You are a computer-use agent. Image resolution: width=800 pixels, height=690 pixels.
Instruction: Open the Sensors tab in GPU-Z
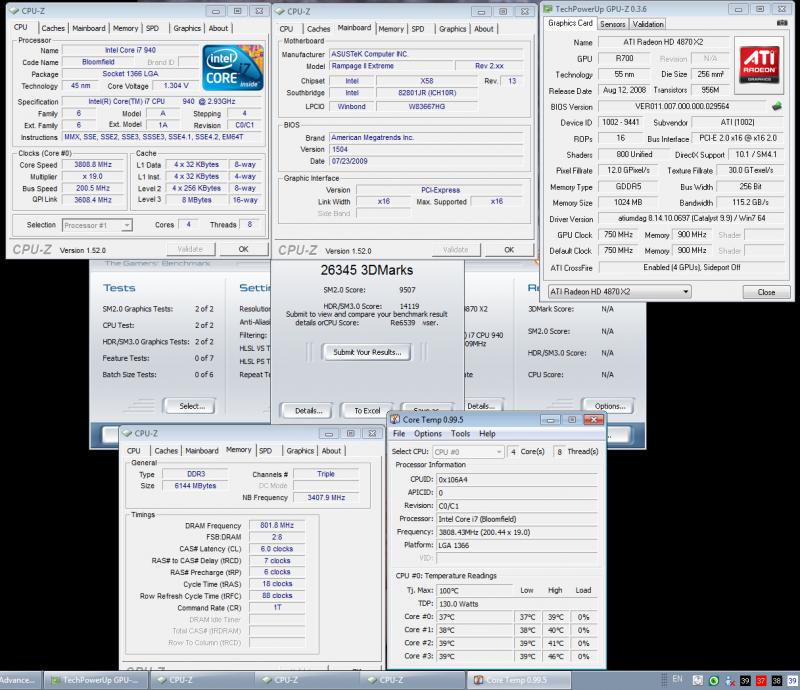point(612,24)
